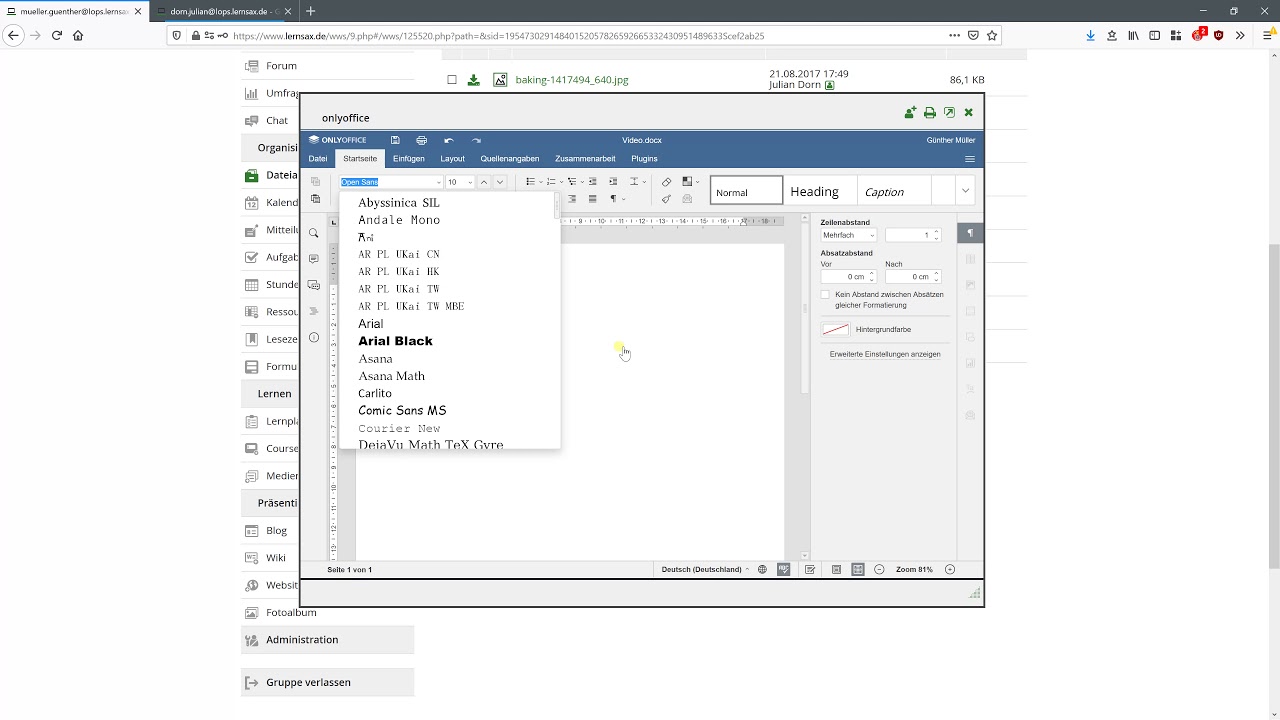Justify the paragraph text
This screenshot has height=720, width=1280.
[x=593, y=199]
